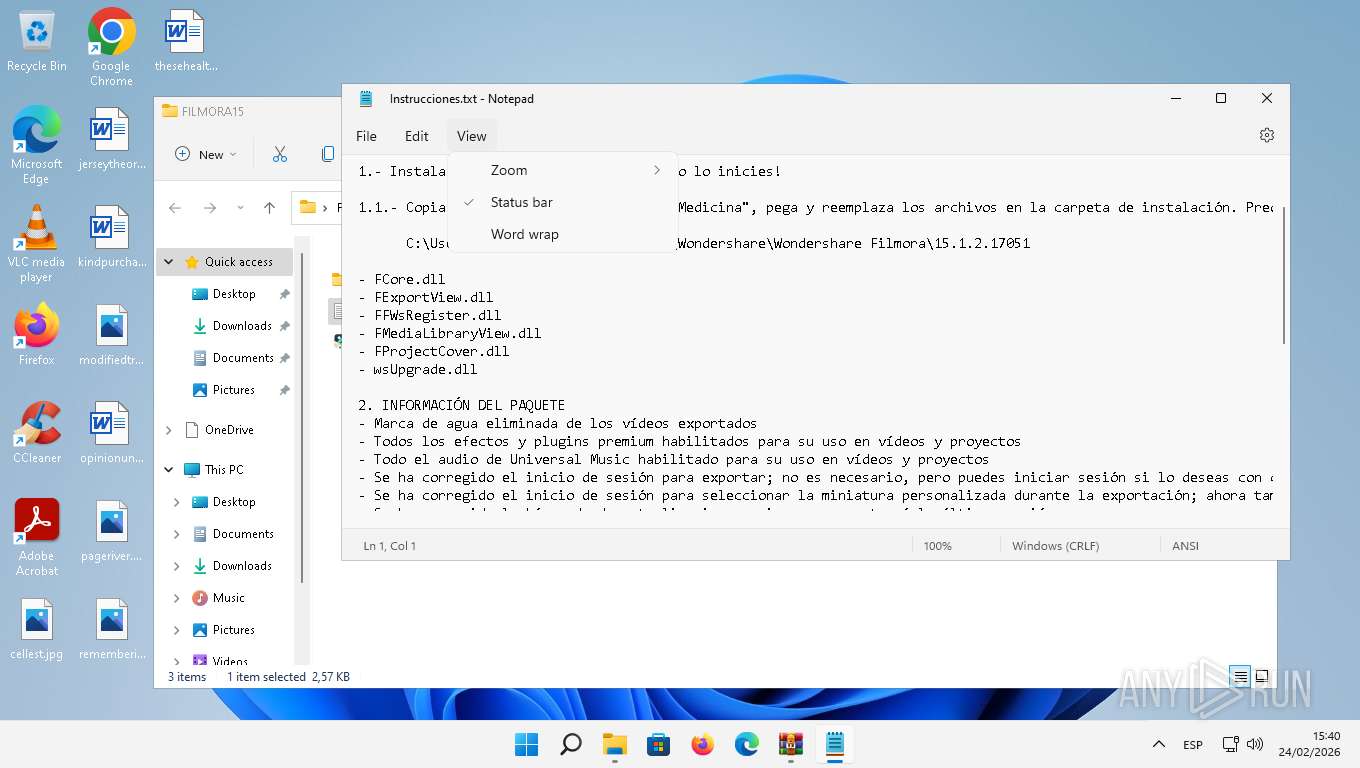Open Pictures under Quick access
1360x768 pixels.
[x=233, y=390]
